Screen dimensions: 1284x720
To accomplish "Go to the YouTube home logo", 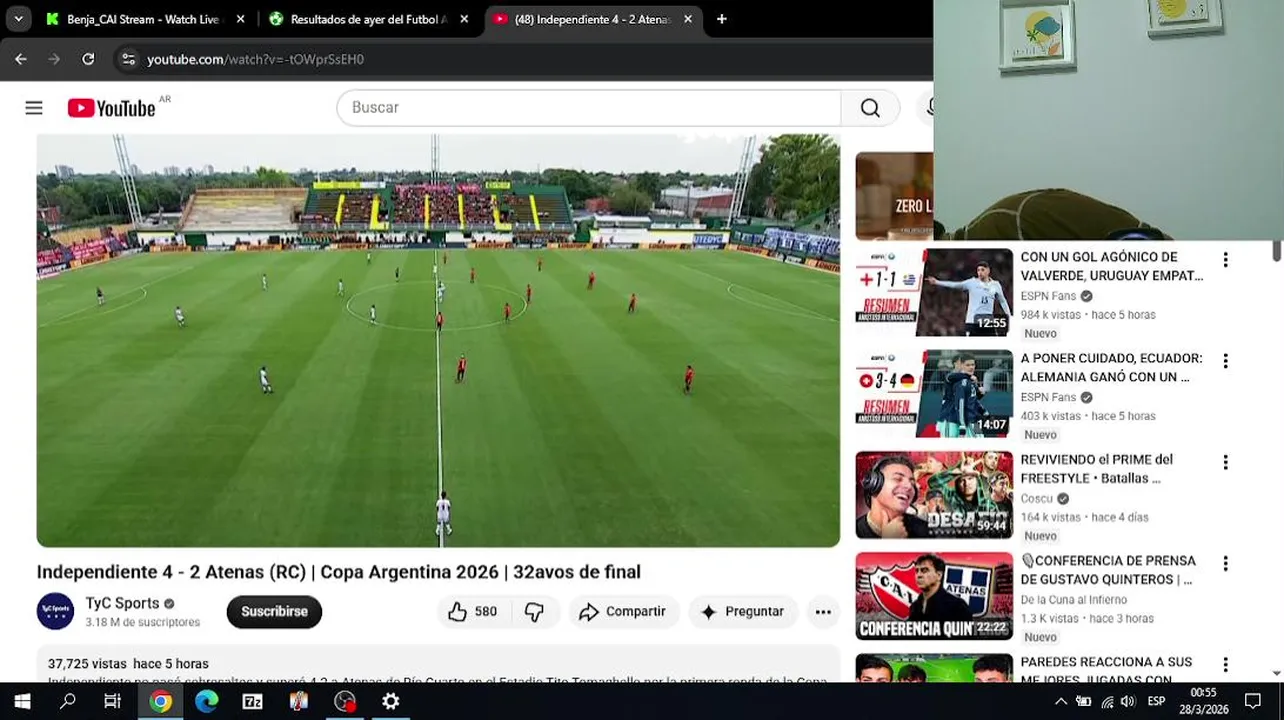I will (111, 108).
